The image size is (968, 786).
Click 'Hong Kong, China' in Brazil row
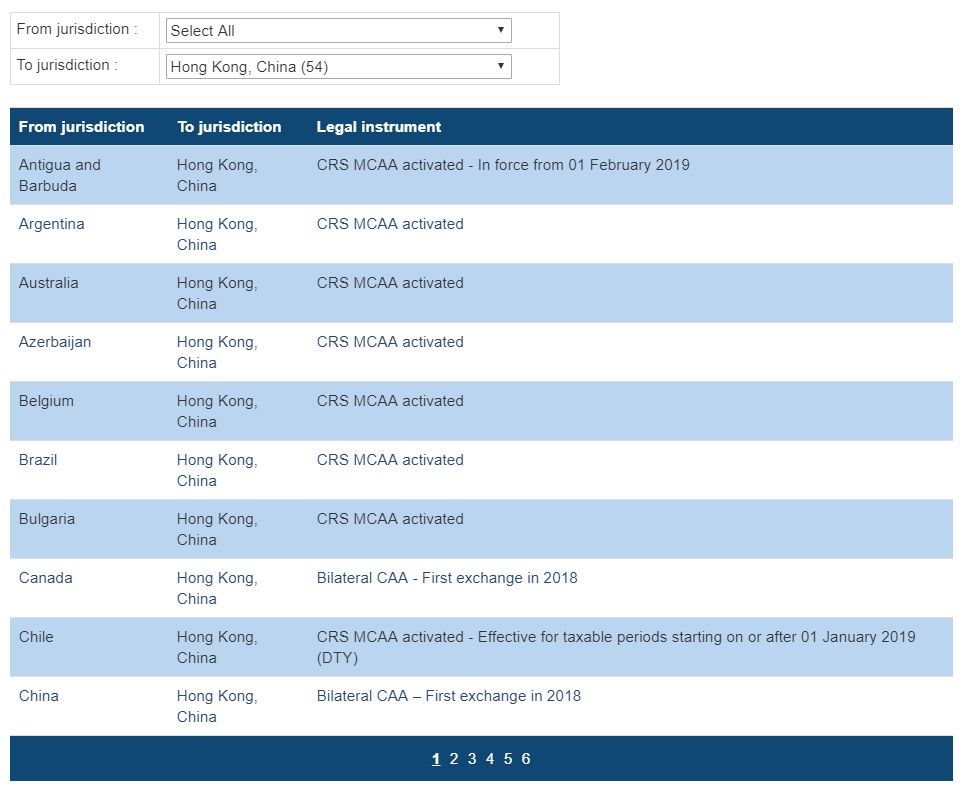point(217,470)
